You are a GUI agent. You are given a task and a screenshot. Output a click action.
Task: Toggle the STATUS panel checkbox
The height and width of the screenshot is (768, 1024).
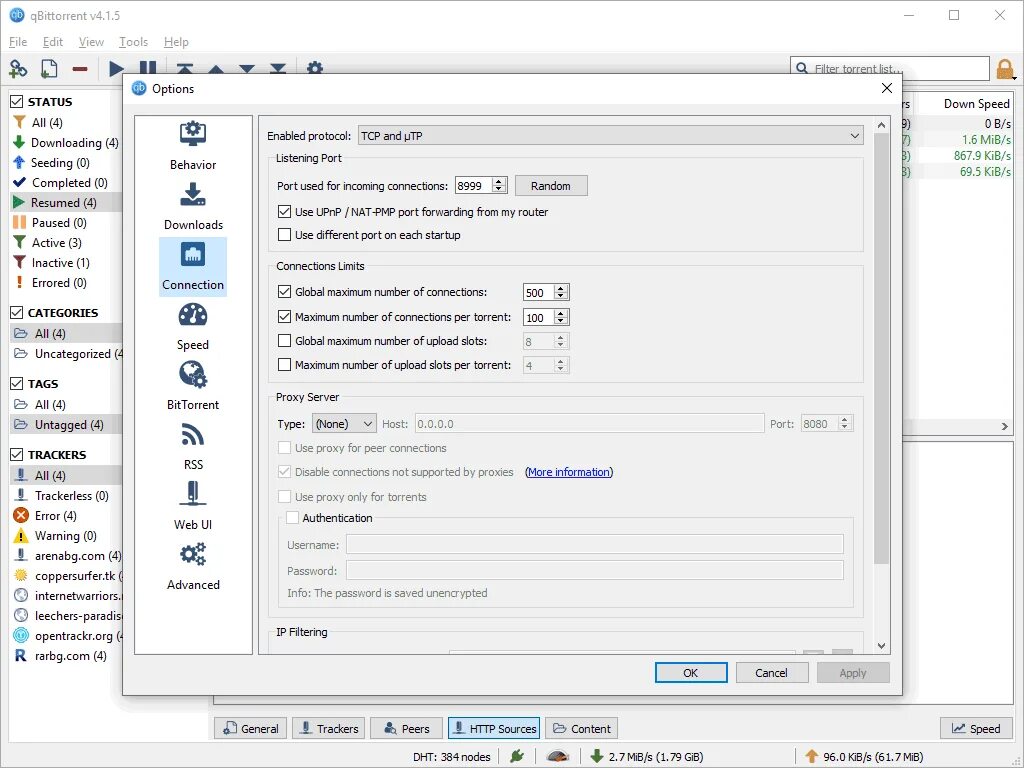point(17,102)
